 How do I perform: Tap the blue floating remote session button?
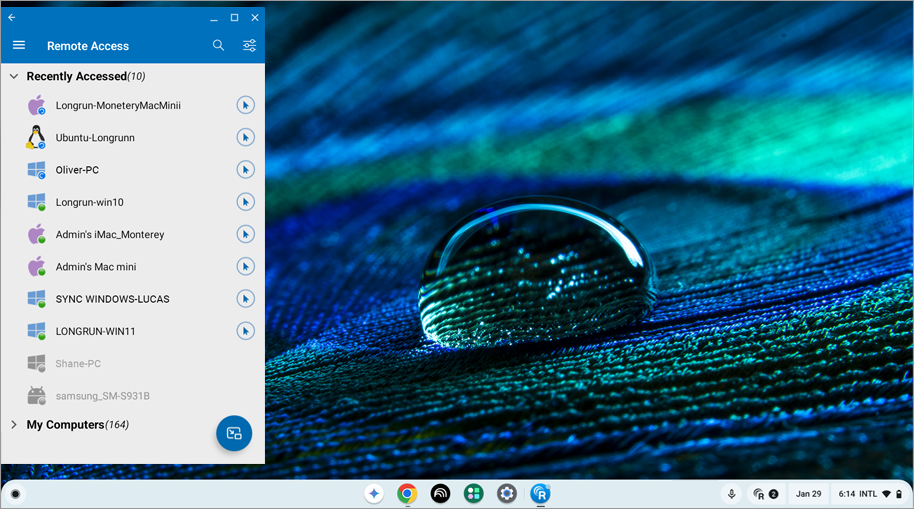234,433
